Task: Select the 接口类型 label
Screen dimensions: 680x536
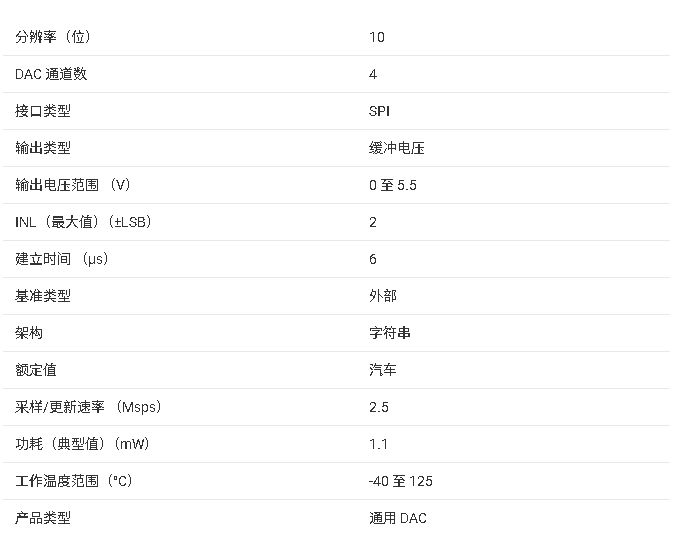Action: (x=43, y=111)
